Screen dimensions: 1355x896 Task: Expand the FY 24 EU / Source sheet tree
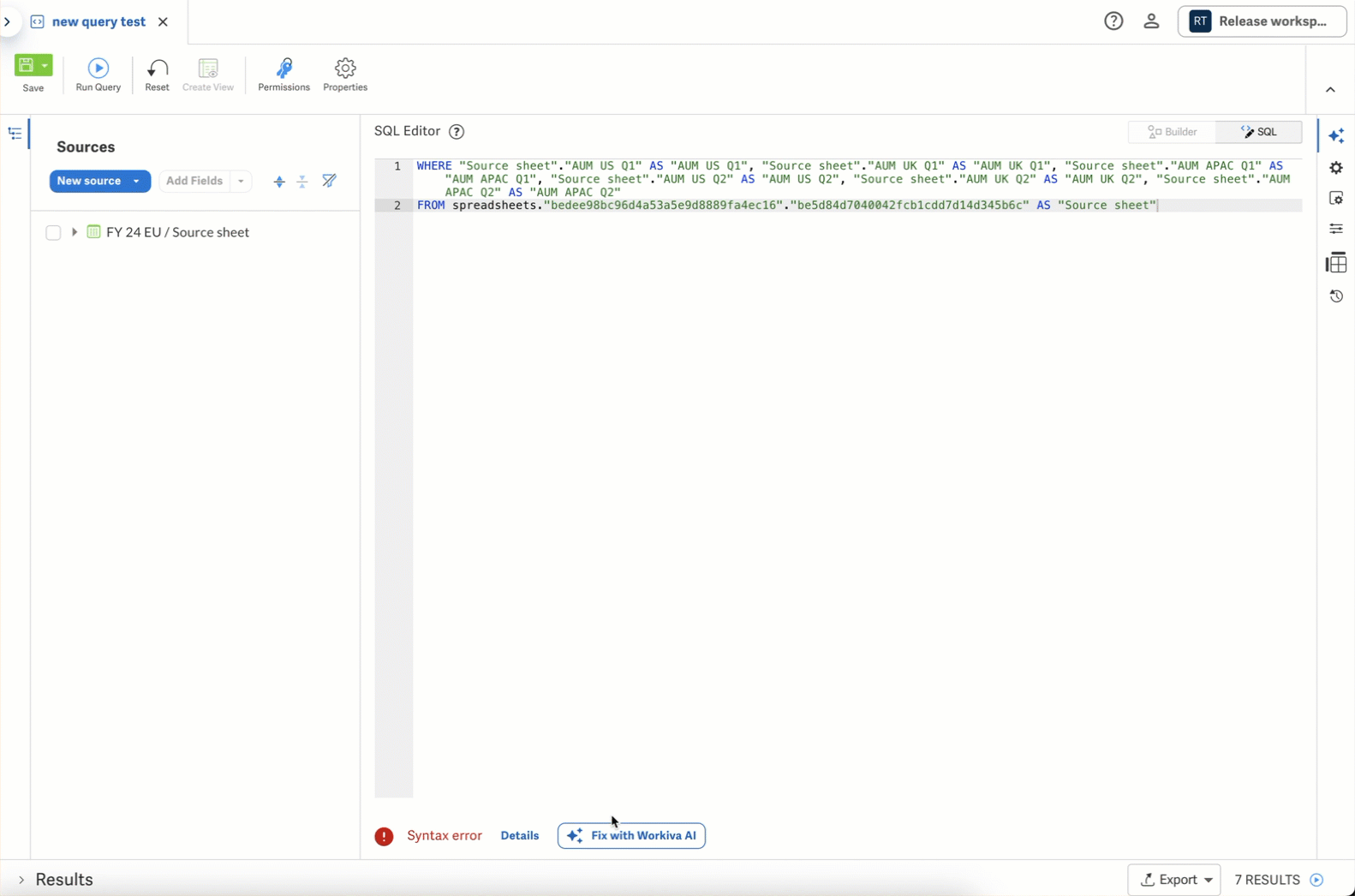[x=75, y=232]
